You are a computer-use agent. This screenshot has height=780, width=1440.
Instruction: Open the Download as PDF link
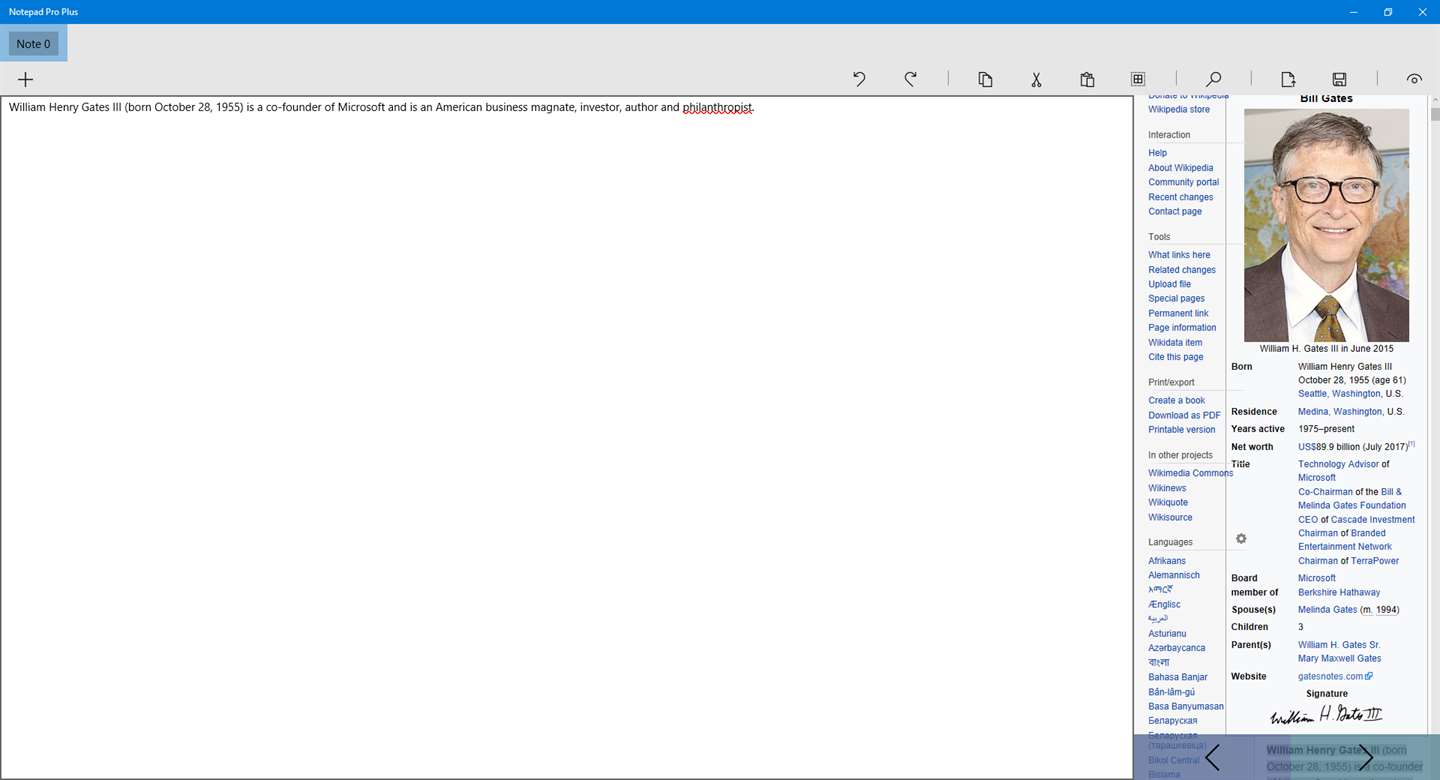pyautogui.click(x=1184, y=415)
